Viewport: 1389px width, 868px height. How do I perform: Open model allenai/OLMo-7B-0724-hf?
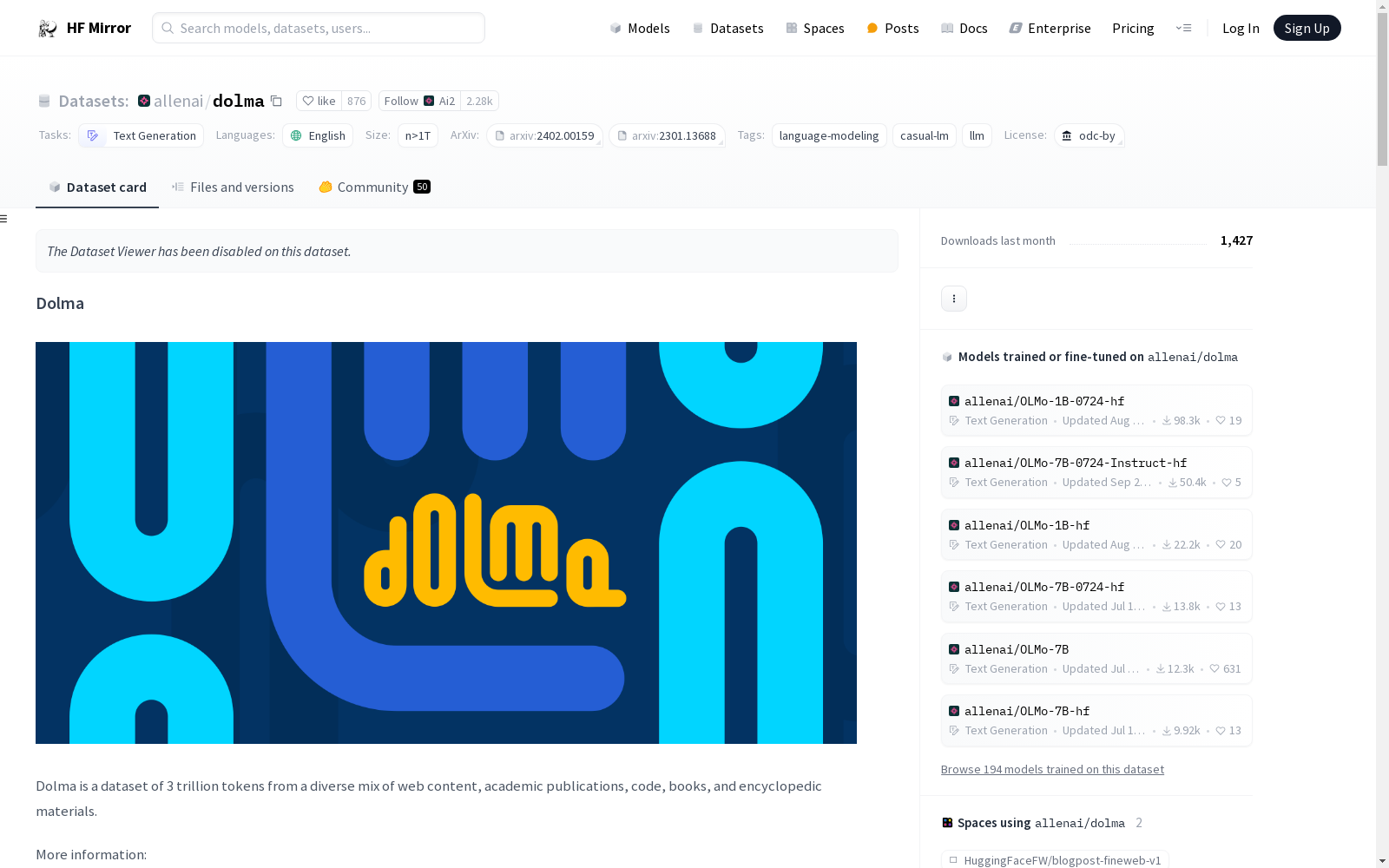point(1096,596)
